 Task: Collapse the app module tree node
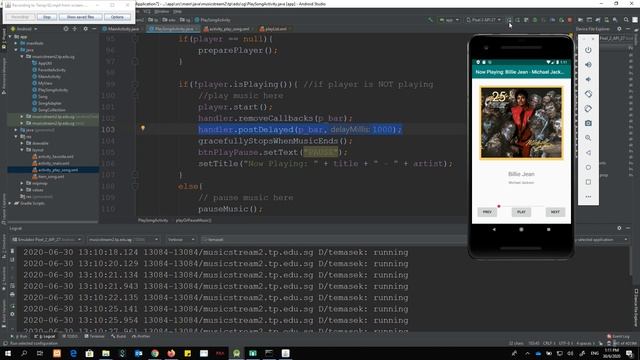pos(10,36)
